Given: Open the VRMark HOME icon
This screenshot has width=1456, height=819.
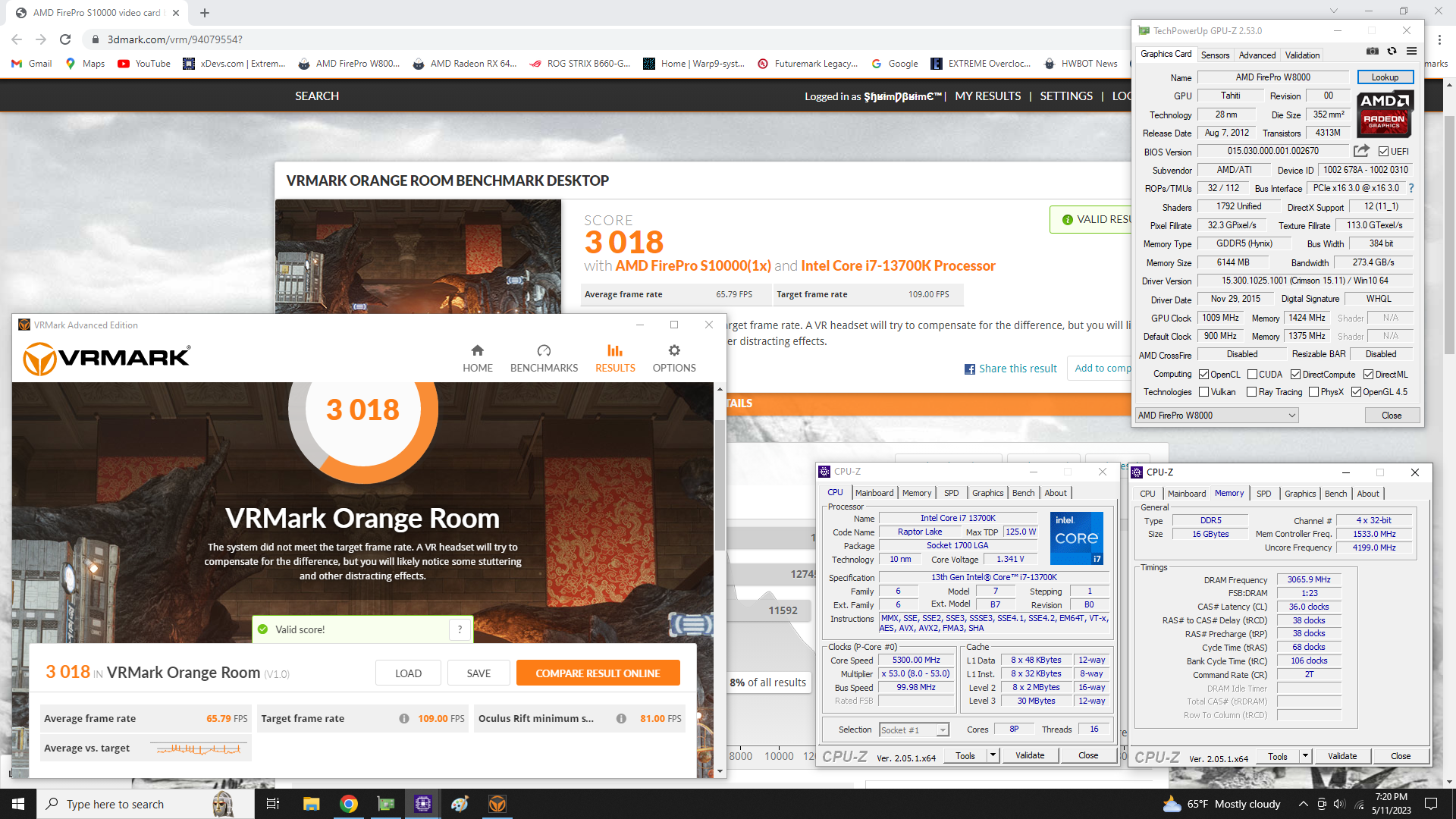Looking at the screenshot, I should [x=477, y=350].
